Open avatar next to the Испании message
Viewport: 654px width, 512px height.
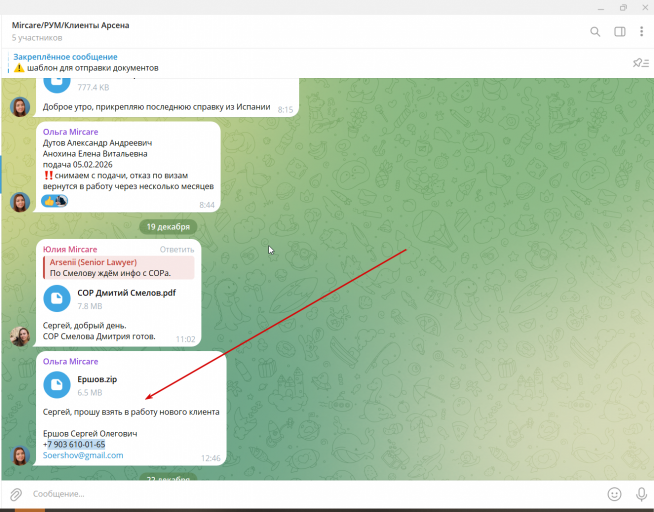[20, 107]
